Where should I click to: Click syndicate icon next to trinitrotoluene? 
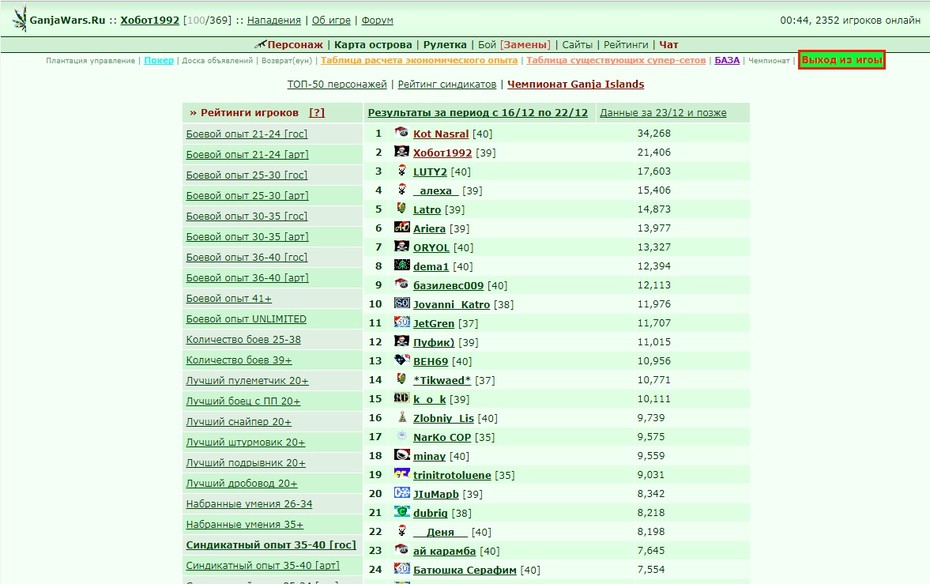click(402, 474)
